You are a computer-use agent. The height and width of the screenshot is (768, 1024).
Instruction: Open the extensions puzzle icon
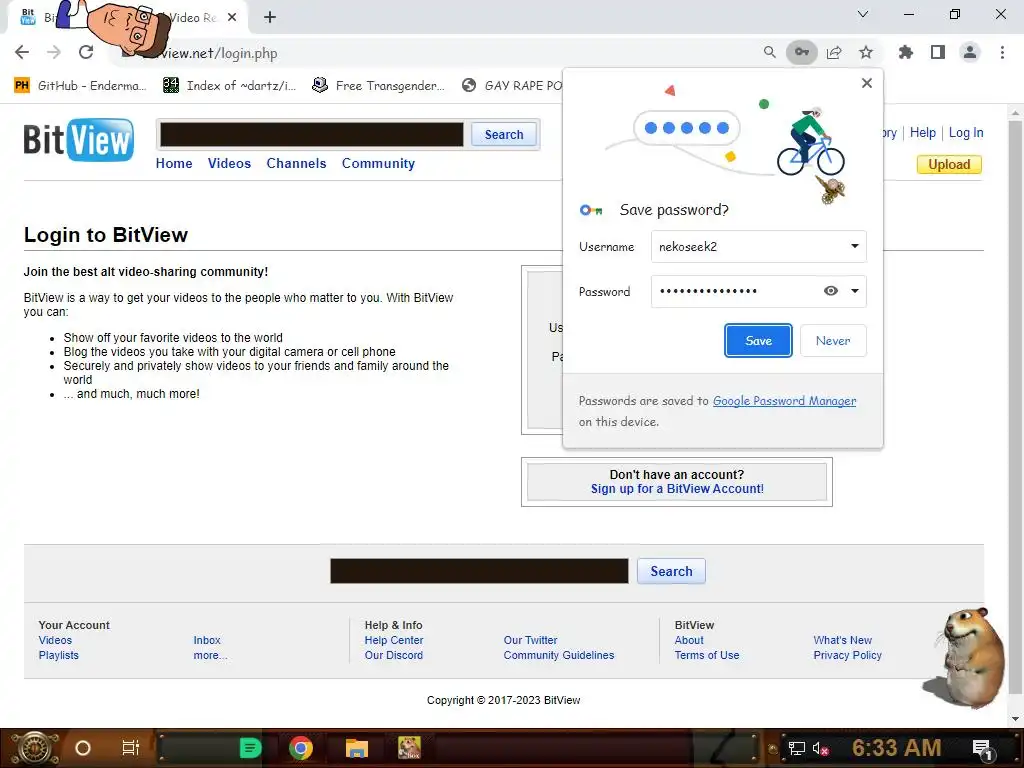905,52
